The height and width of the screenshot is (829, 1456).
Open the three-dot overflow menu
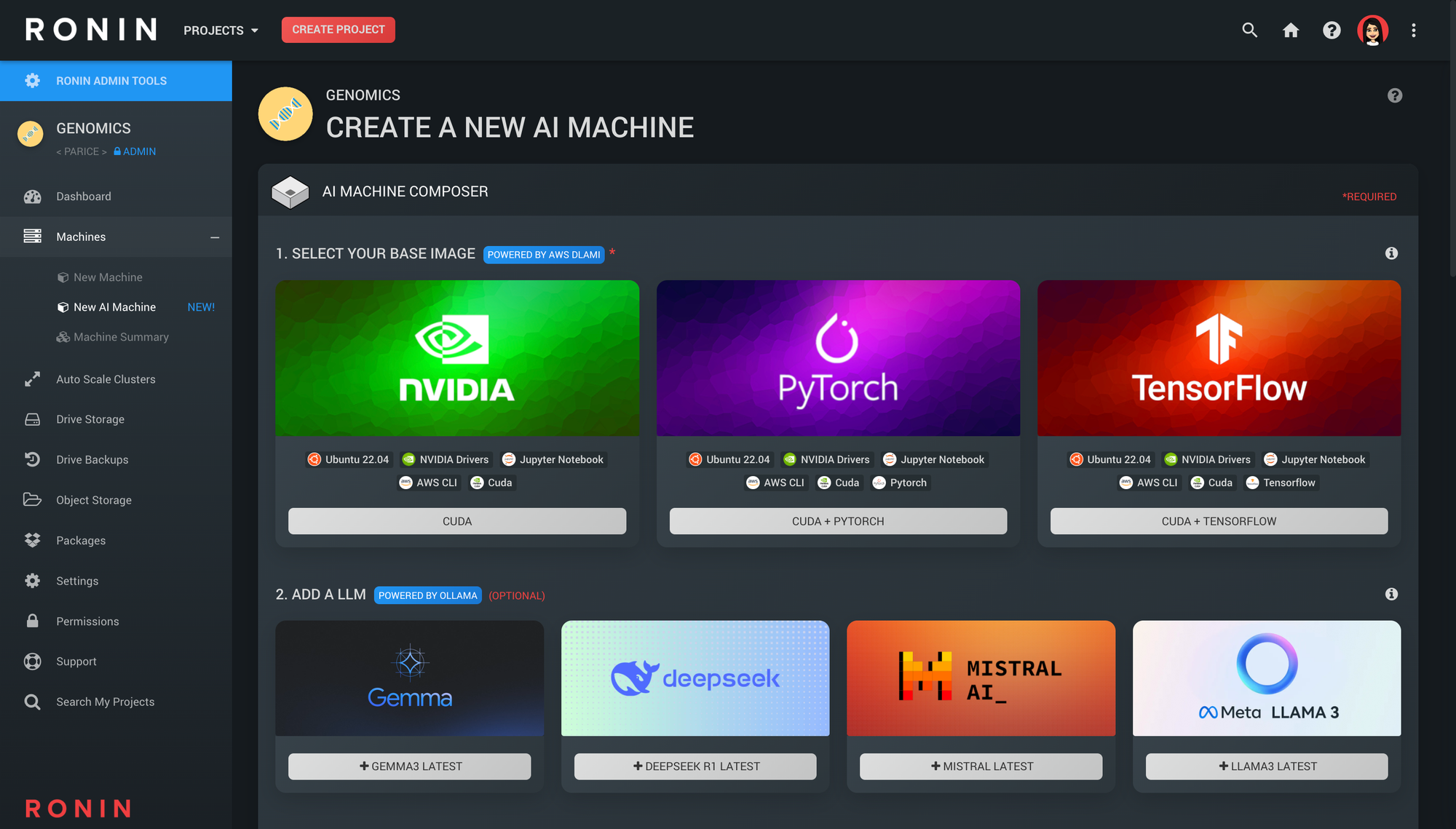pyautogui.click(x=1413, y=31)
